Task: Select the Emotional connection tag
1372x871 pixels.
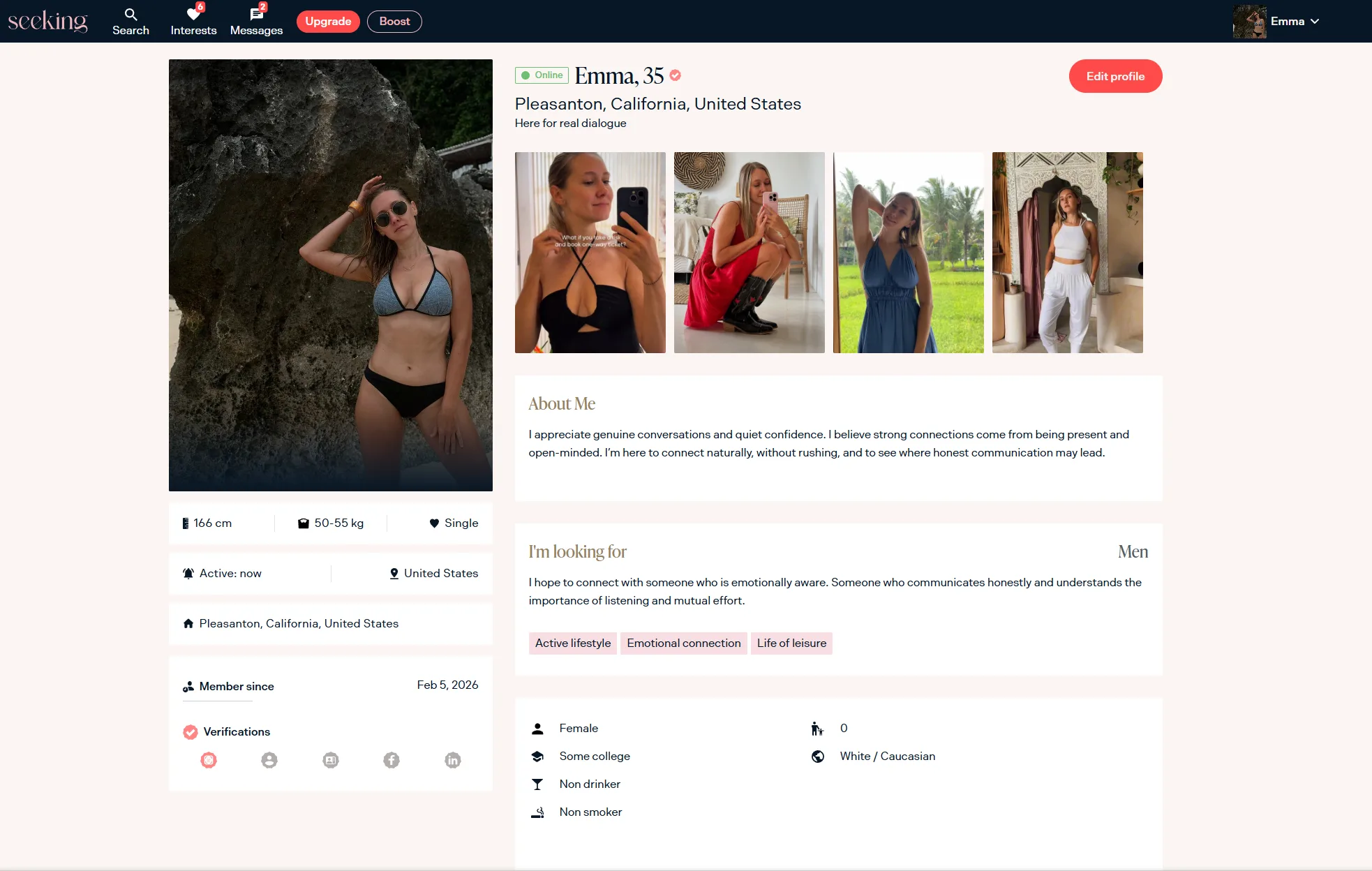Action: (683, 643)
